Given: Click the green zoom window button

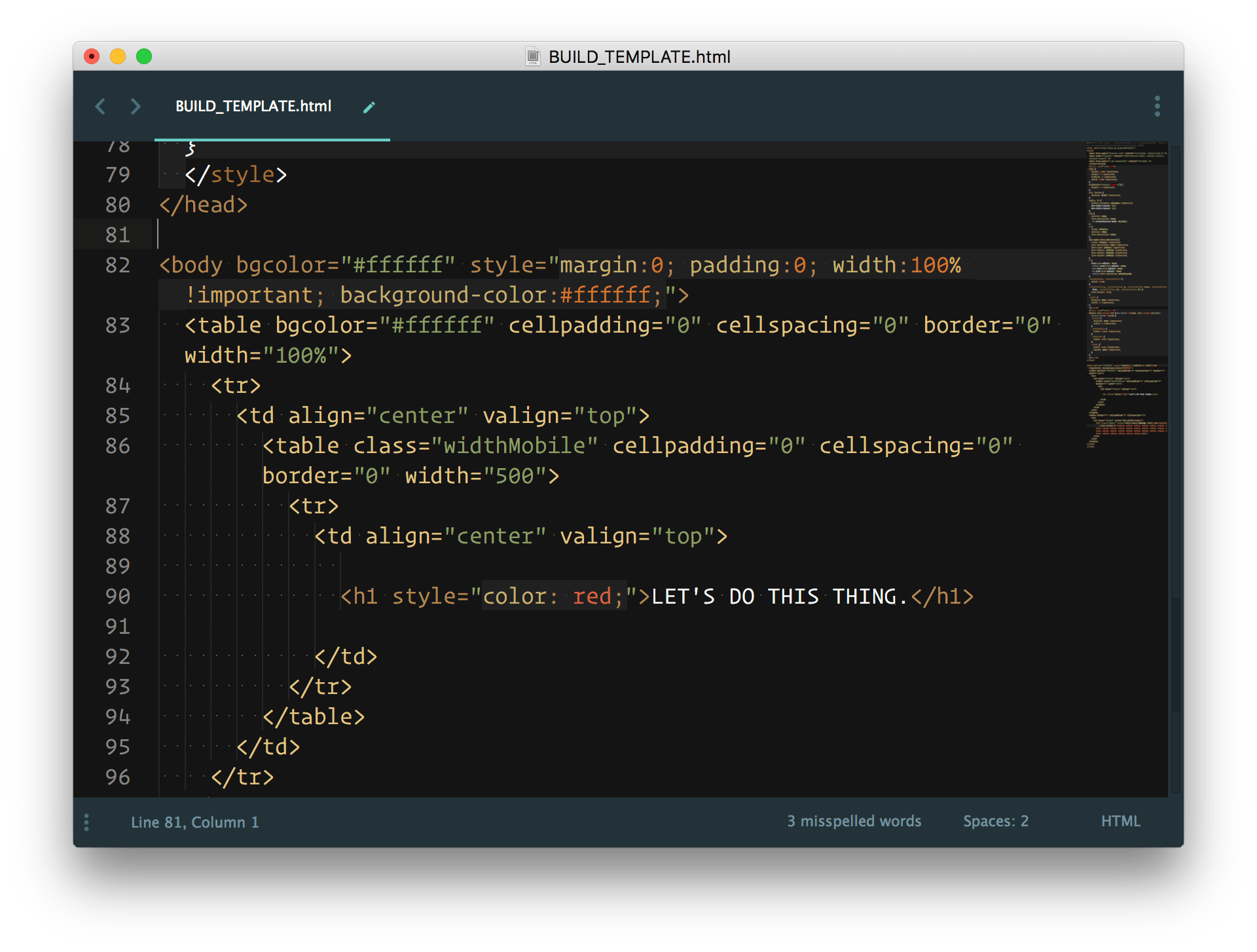Looking at the screenshot, I should [x=144, y=56].
